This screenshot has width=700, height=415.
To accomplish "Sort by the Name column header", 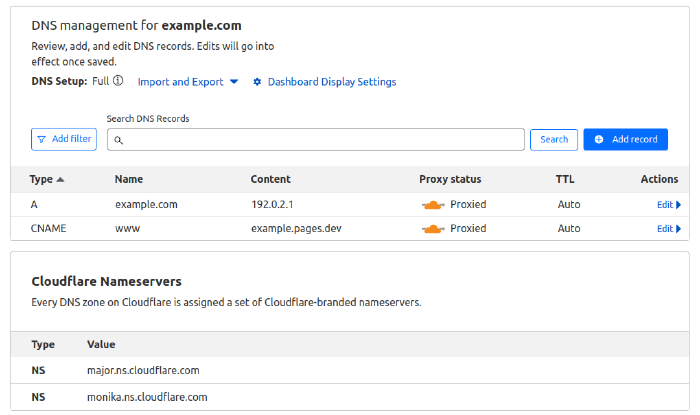I will [129, 180].
